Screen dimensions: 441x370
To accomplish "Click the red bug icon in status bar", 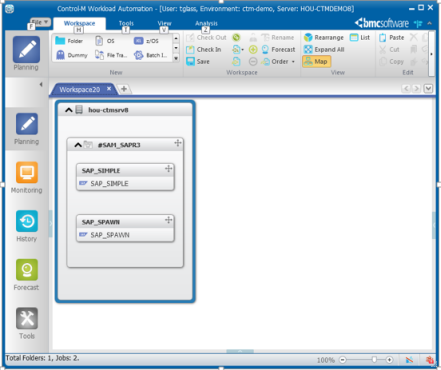I will point(430,360).
